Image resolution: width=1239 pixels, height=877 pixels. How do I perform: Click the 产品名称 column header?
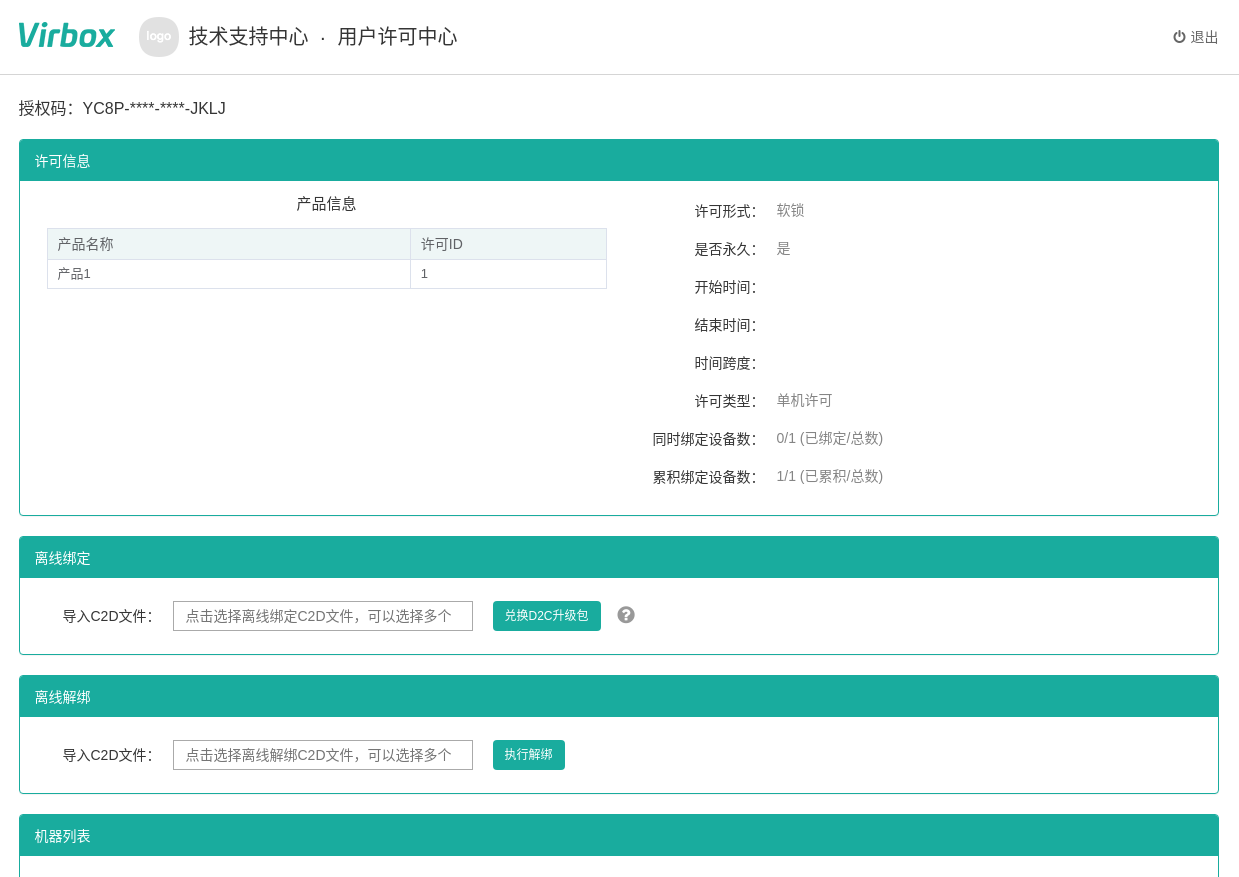pos(229,244)
